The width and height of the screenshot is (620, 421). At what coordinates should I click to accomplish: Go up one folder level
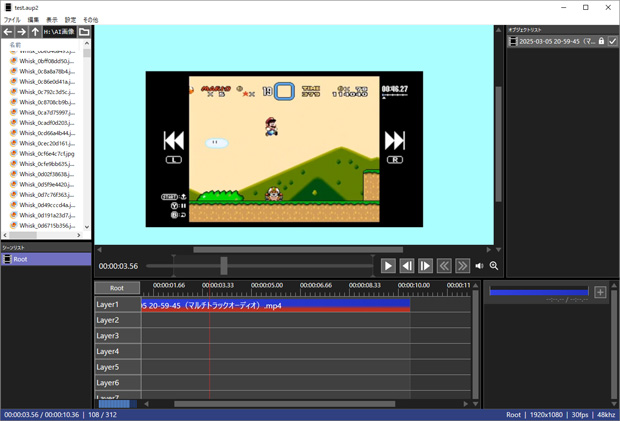tap(35, 32)
